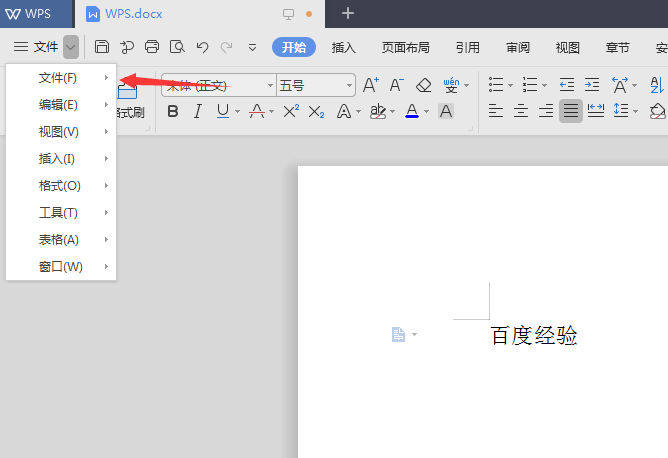This screenshot has height=458, width=668.
Task: Expand underline style dropdown arrow
Action: pos(237,112)
